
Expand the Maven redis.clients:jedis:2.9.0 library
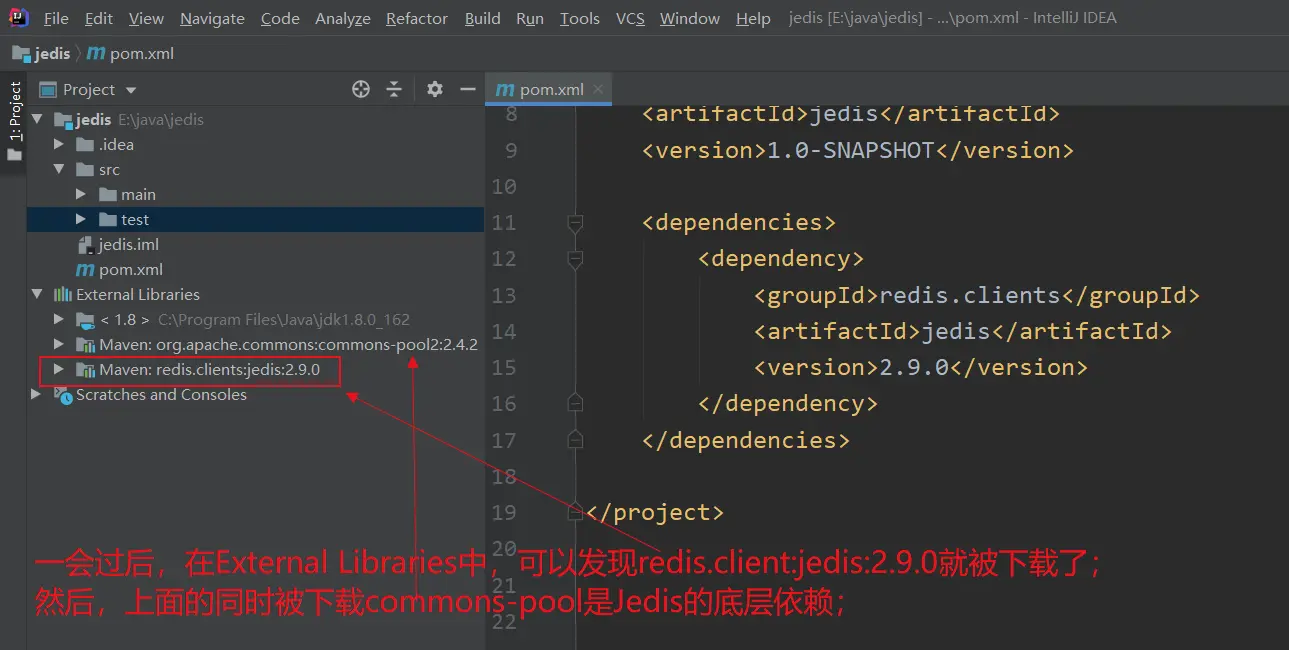pos(59,370)
